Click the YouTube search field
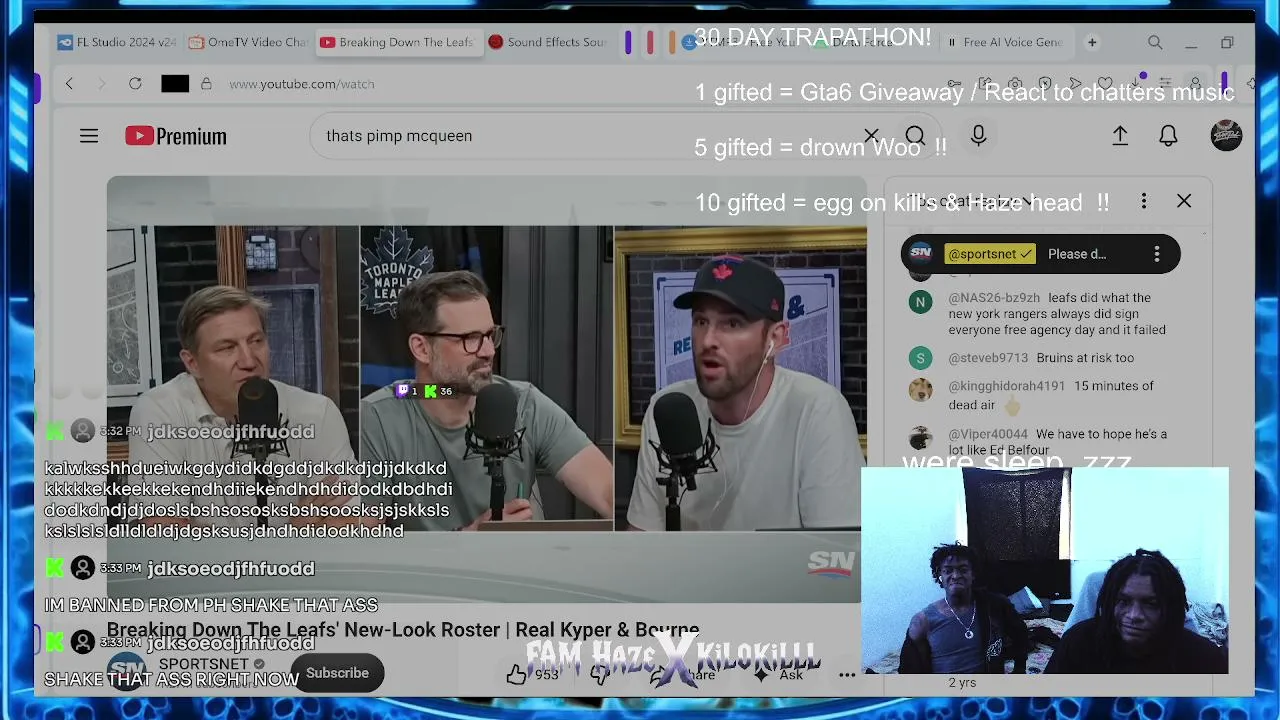Screen dimensions: 1280x720 pyautogui.click(x=590, y=136)
